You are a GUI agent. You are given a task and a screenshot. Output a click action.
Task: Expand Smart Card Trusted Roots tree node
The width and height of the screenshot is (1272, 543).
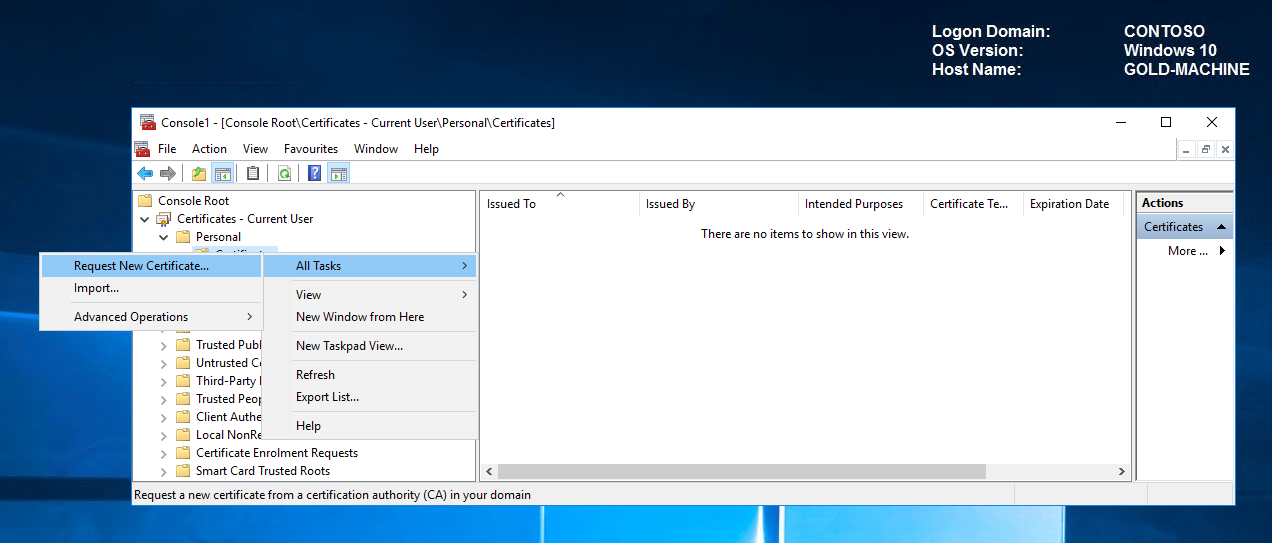pos(164,470)
